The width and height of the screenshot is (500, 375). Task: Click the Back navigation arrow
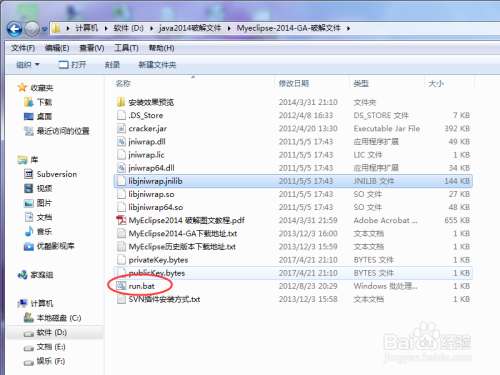(x=15, y=29)
